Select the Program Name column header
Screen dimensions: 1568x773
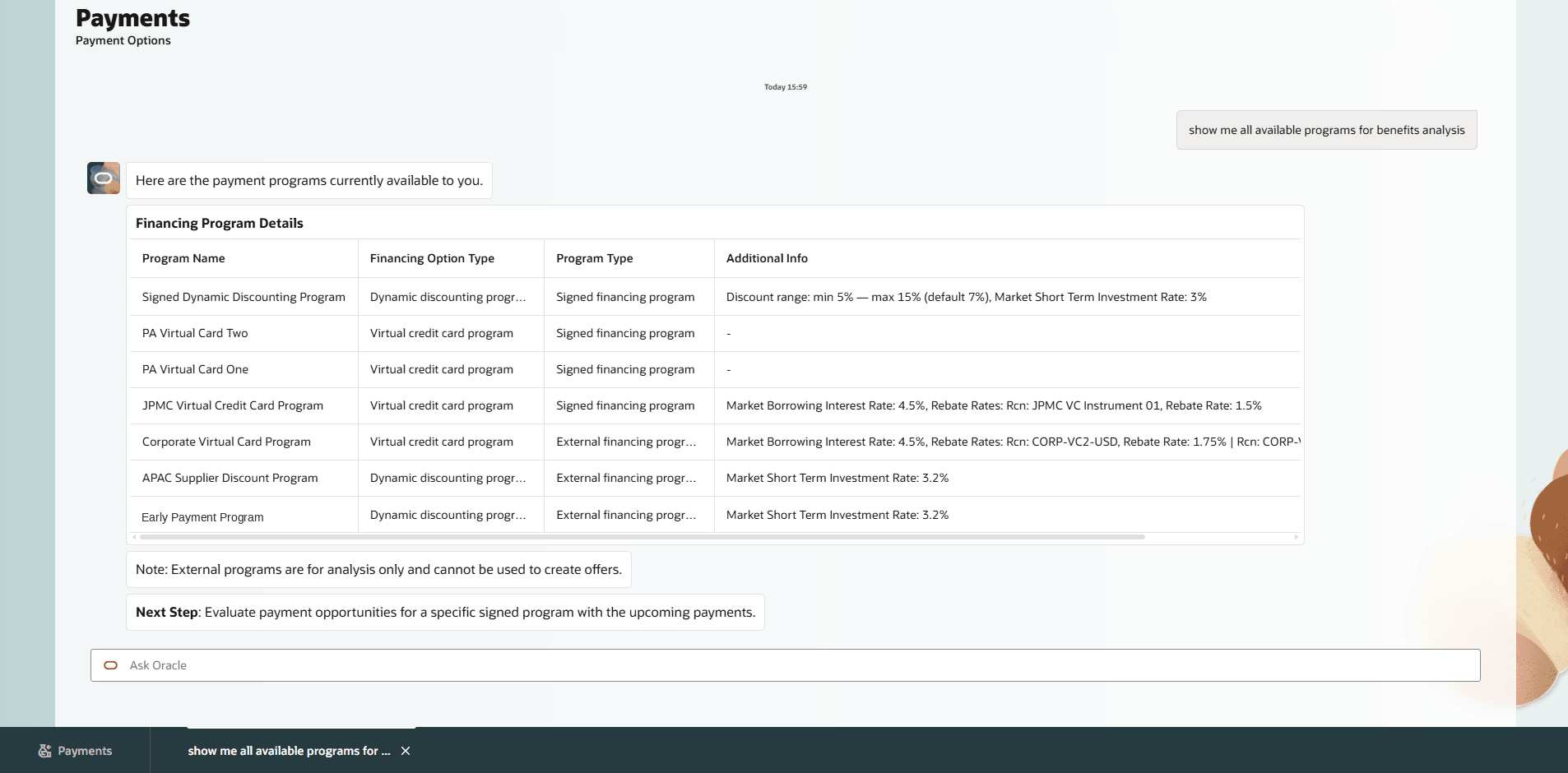[x=244, y=258]
